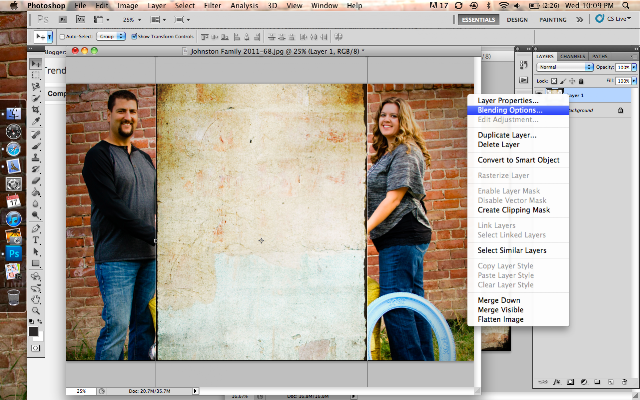Viewport: 640px width, 400px height.
Task: Select the Blur tool
Action: click(36, 203)
